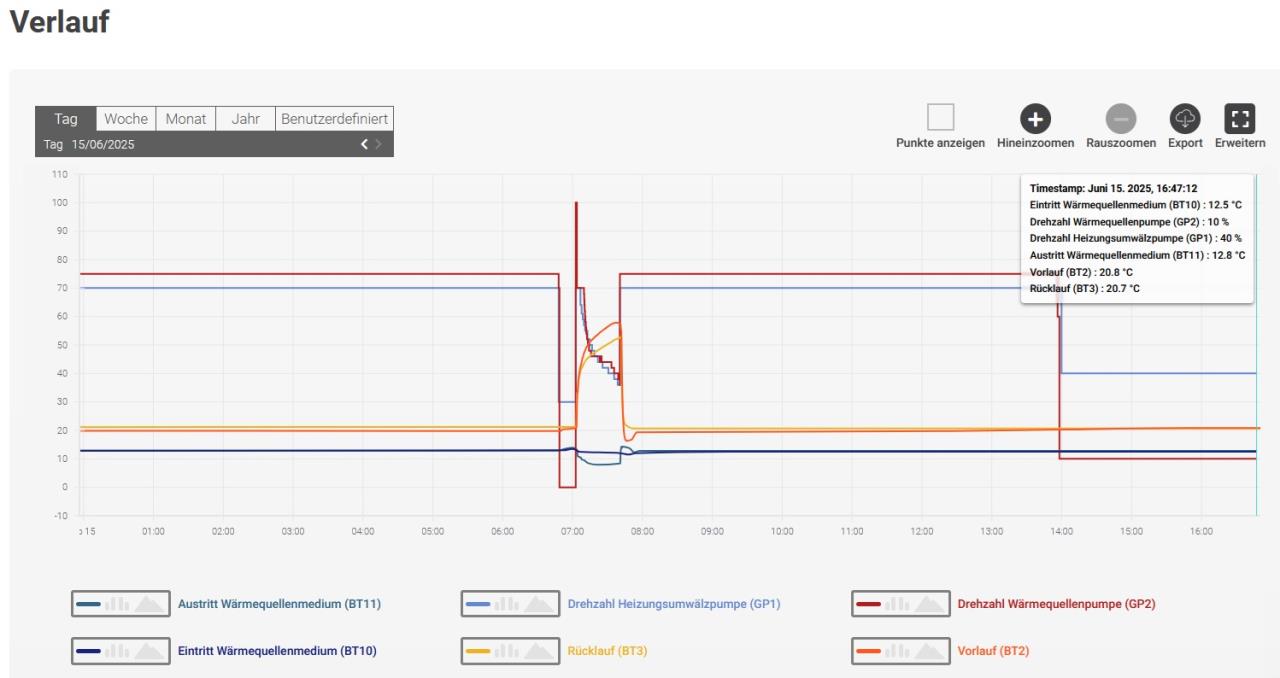
Task: Select area chart icon for Rücklauf (BT3)
Action: [540, 651]
